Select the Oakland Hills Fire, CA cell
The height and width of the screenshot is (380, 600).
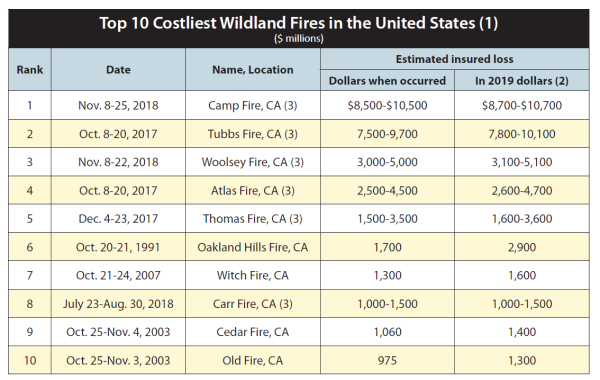253,247
